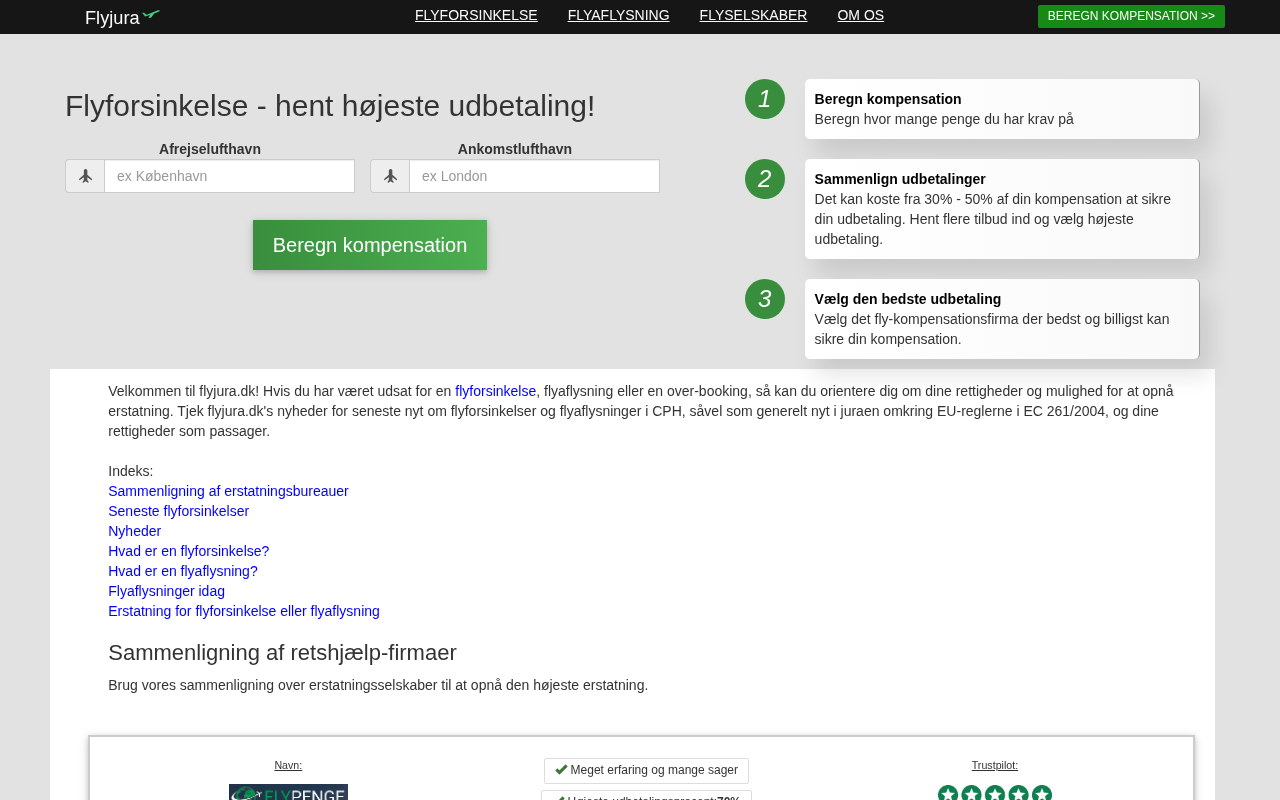
Task: Jump to Seneste flyforsinkelser
Action: 179,511
